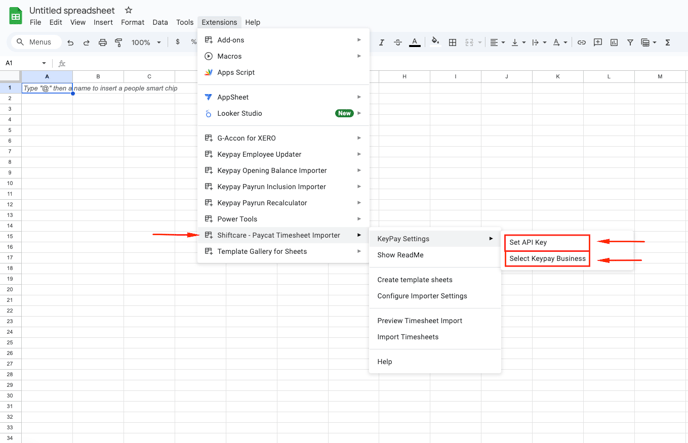Open the Insert menu
688x443 pixels.
pos(103,22)
